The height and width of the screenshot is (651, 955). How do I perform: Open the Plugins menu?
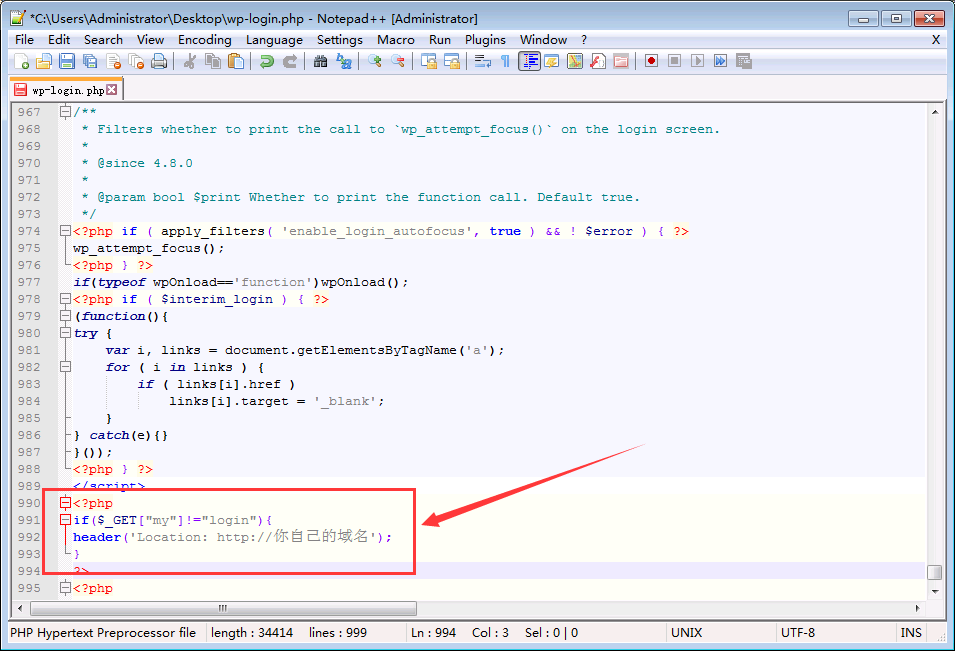coord(485,40)
